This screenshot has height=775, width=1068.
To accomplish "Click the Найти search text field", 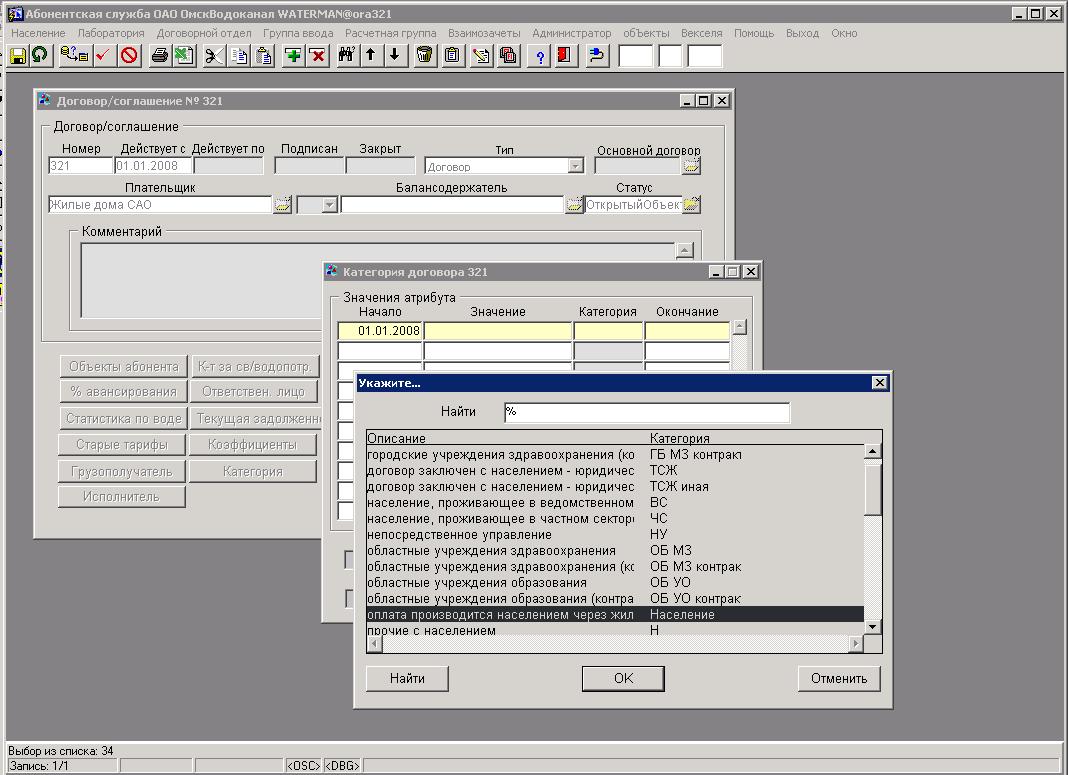I will click(646, 412).
